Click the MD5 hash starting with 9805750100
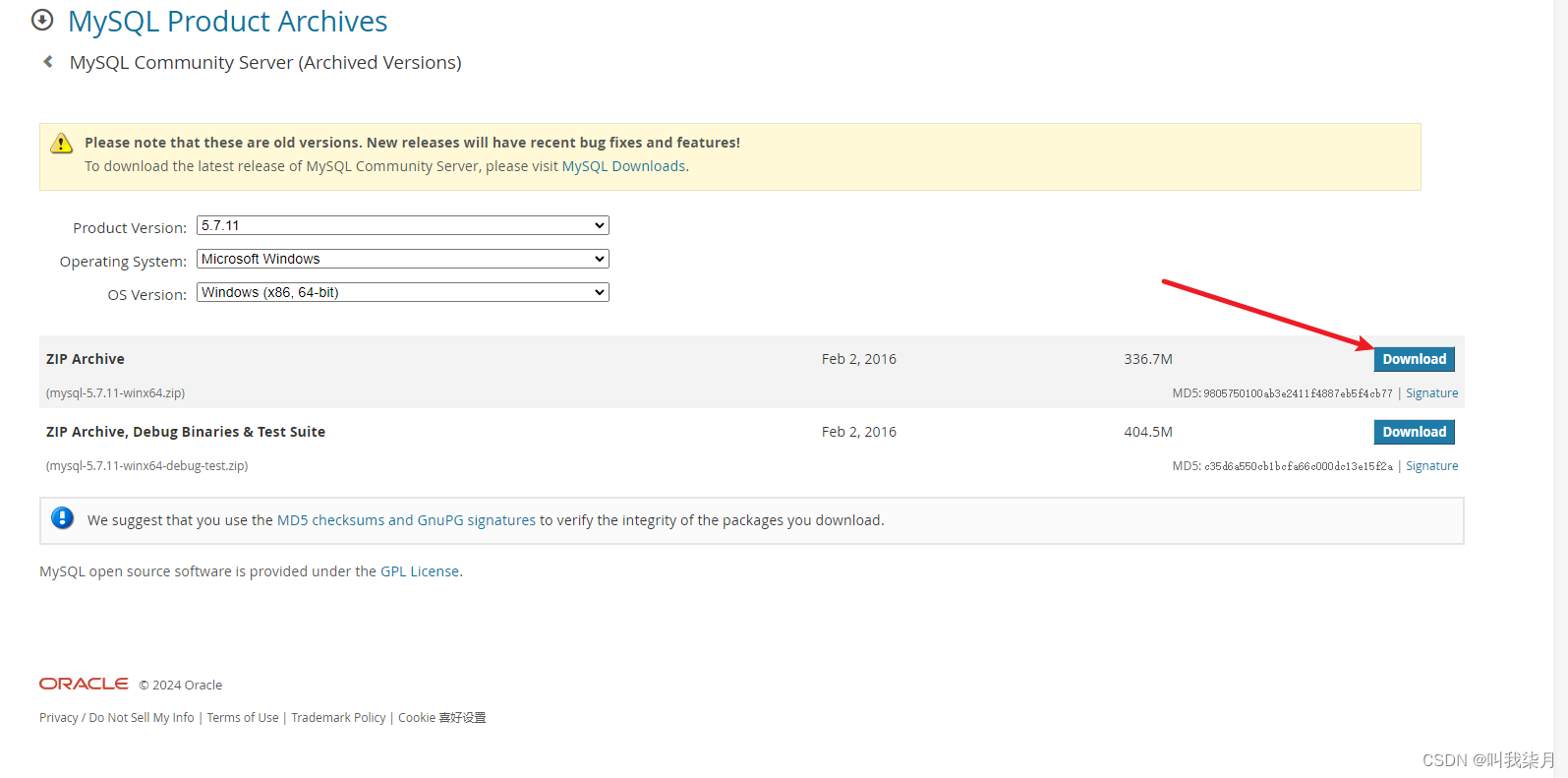The image size is (1568, 778). coord(1298,393)
